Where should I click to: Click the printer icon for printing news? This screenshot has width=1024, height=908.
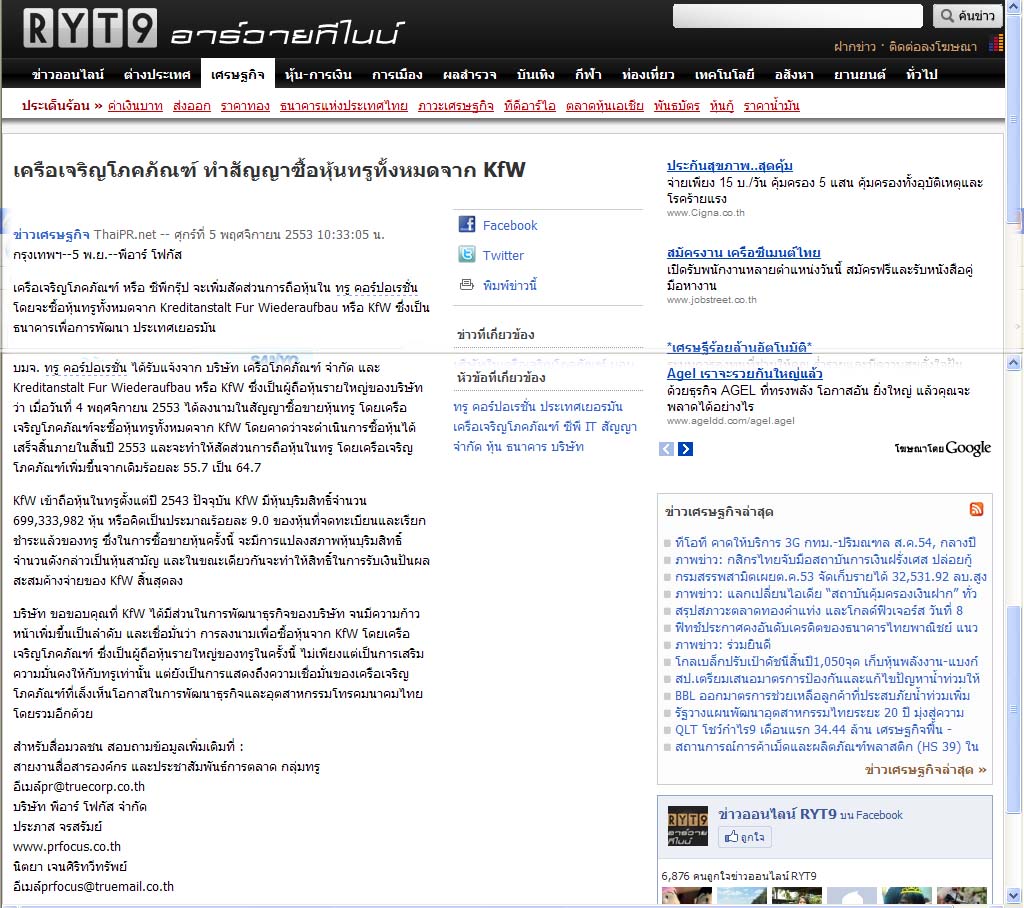point(467,284)
